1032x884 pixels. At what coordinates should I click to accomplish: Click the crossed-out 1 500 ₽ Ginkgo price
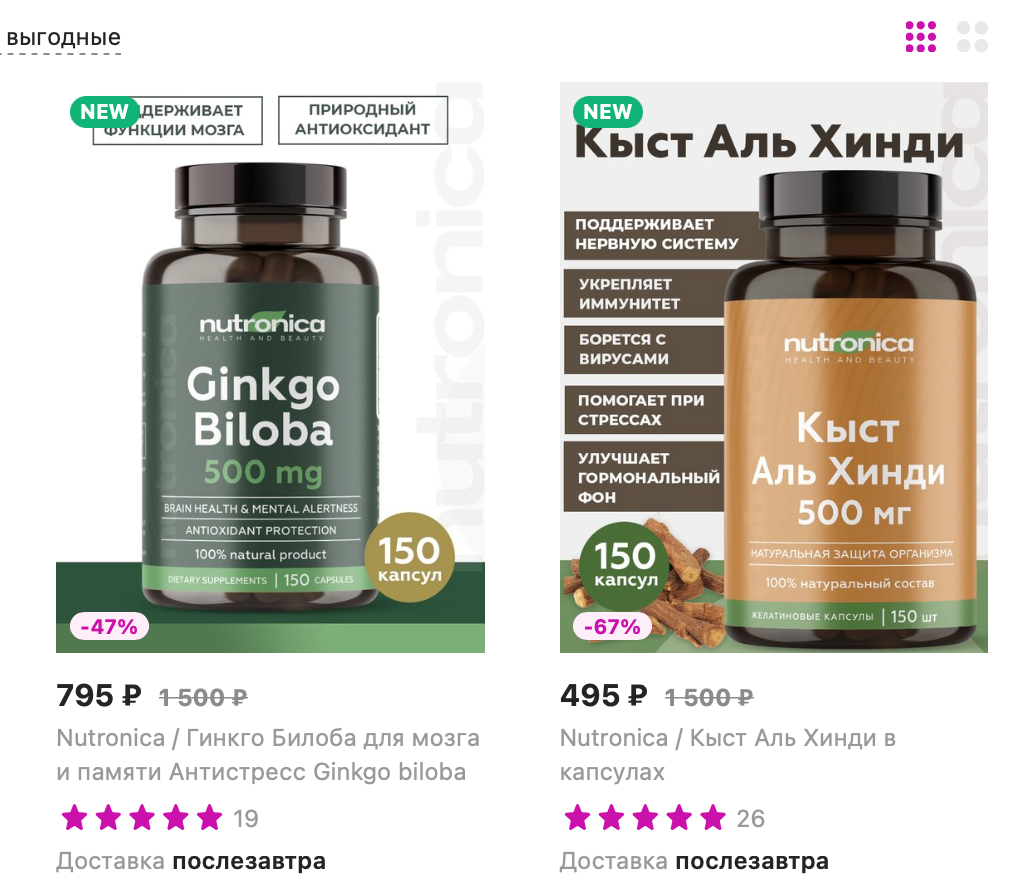click(x=203, y=697)
